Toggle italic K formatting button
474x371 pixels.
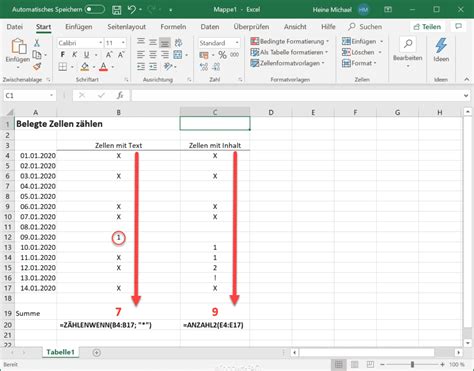[74, 55]
